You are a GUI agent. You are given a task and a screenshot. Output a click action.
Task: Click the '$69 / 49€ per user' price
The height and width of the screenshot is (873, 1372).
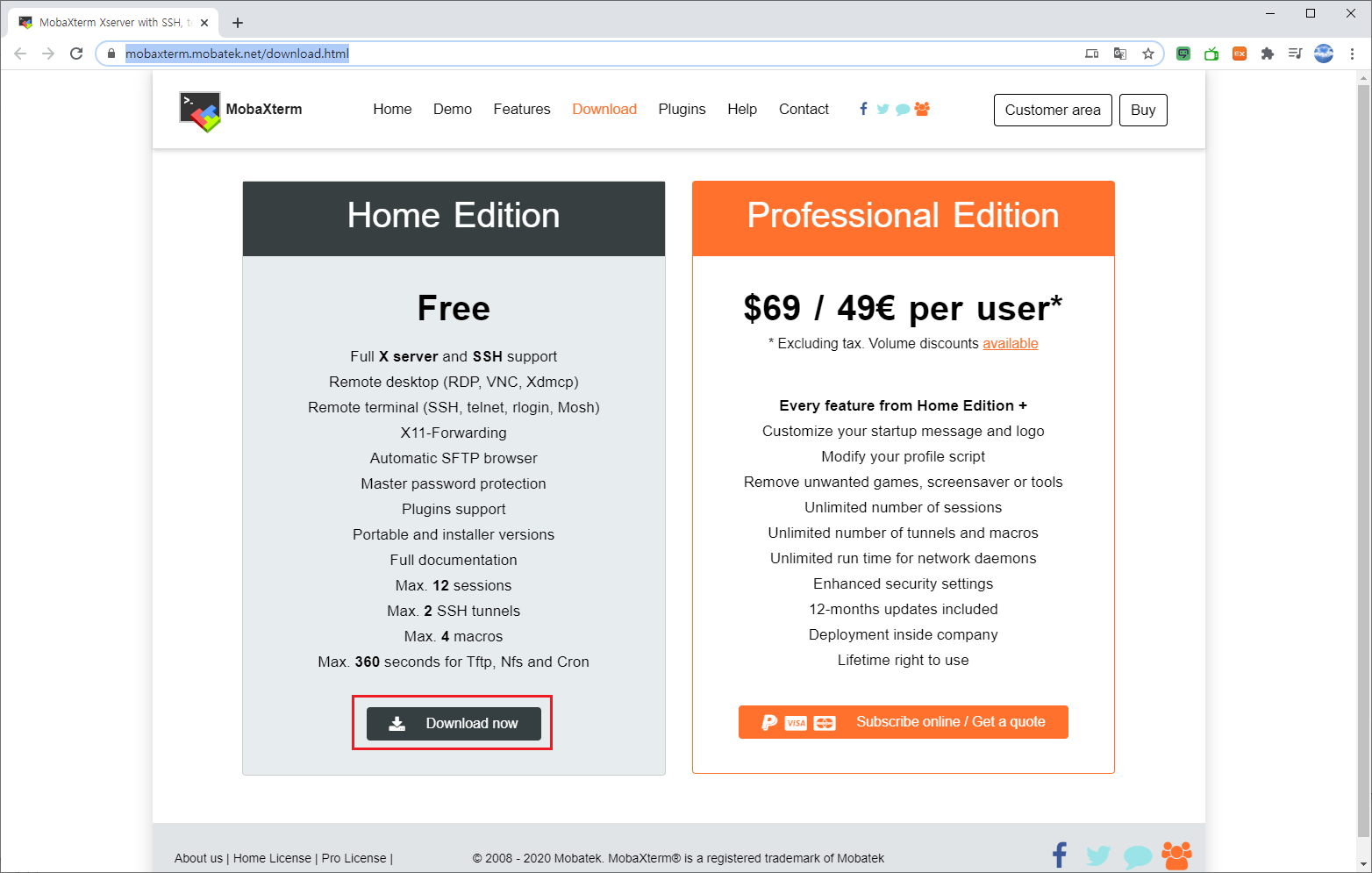tap(903, 308)
